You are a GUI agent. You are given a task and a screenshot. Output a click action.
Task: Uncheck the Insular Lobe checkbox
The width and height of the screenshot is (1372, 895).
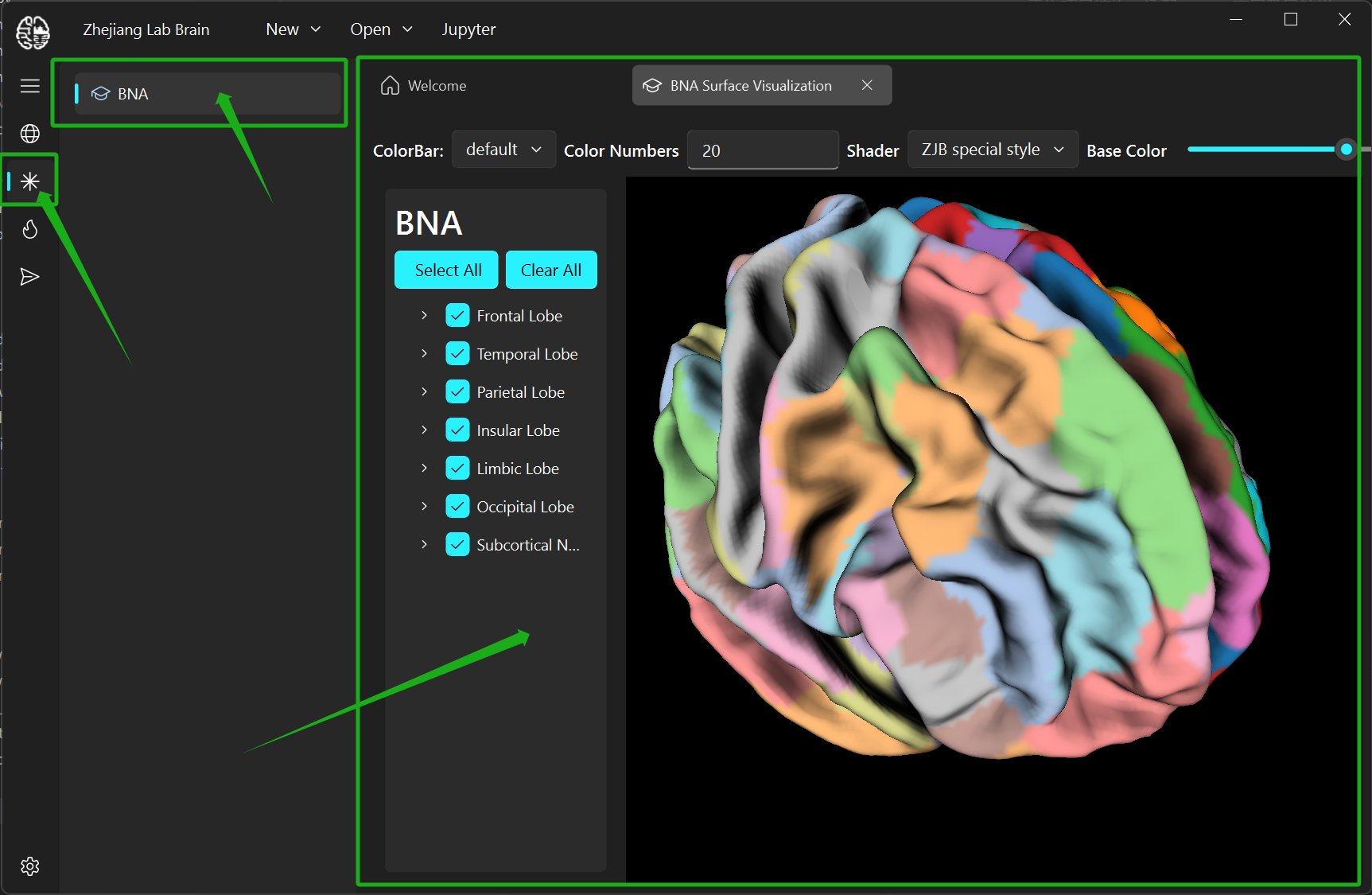tap(457, 430)
